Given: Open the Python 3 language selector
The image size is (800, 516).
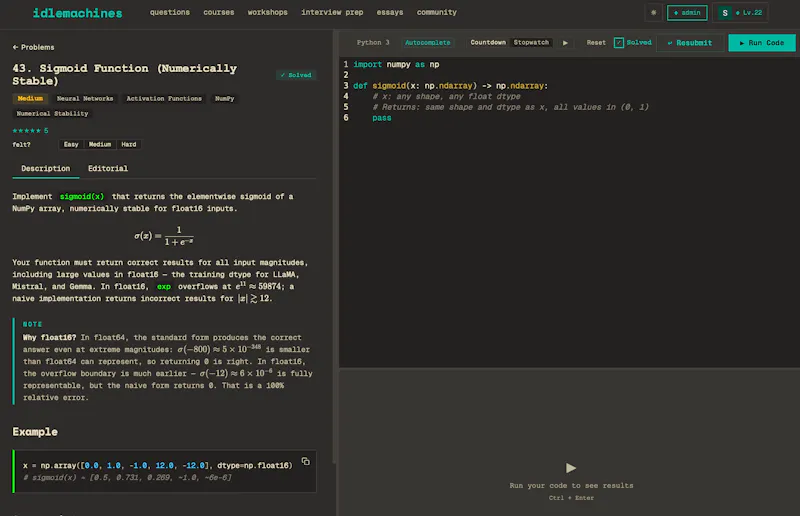Looking at the screenshot, I should [373, 42].
